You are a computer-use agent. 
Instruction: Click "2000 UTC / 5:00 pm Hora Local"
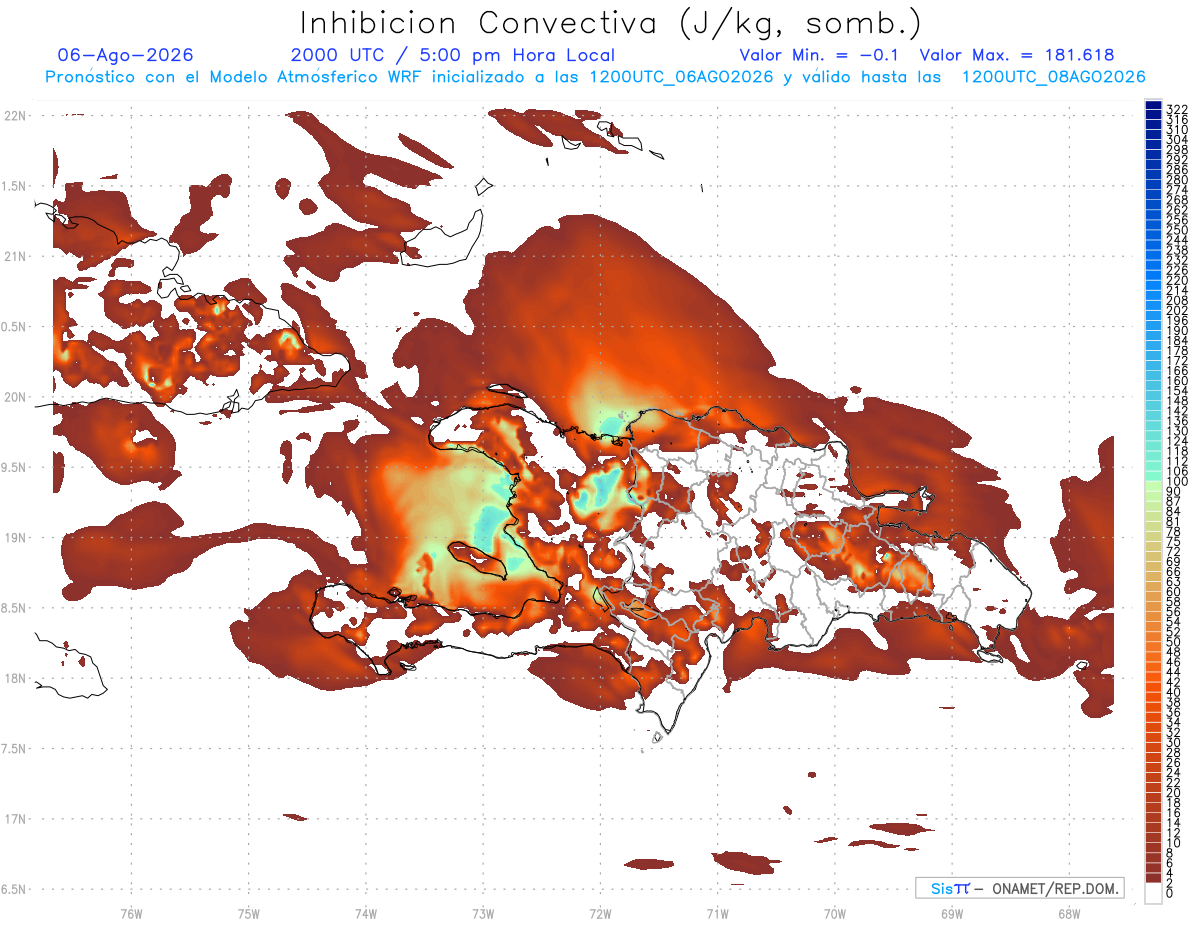(x=453, y=55)
